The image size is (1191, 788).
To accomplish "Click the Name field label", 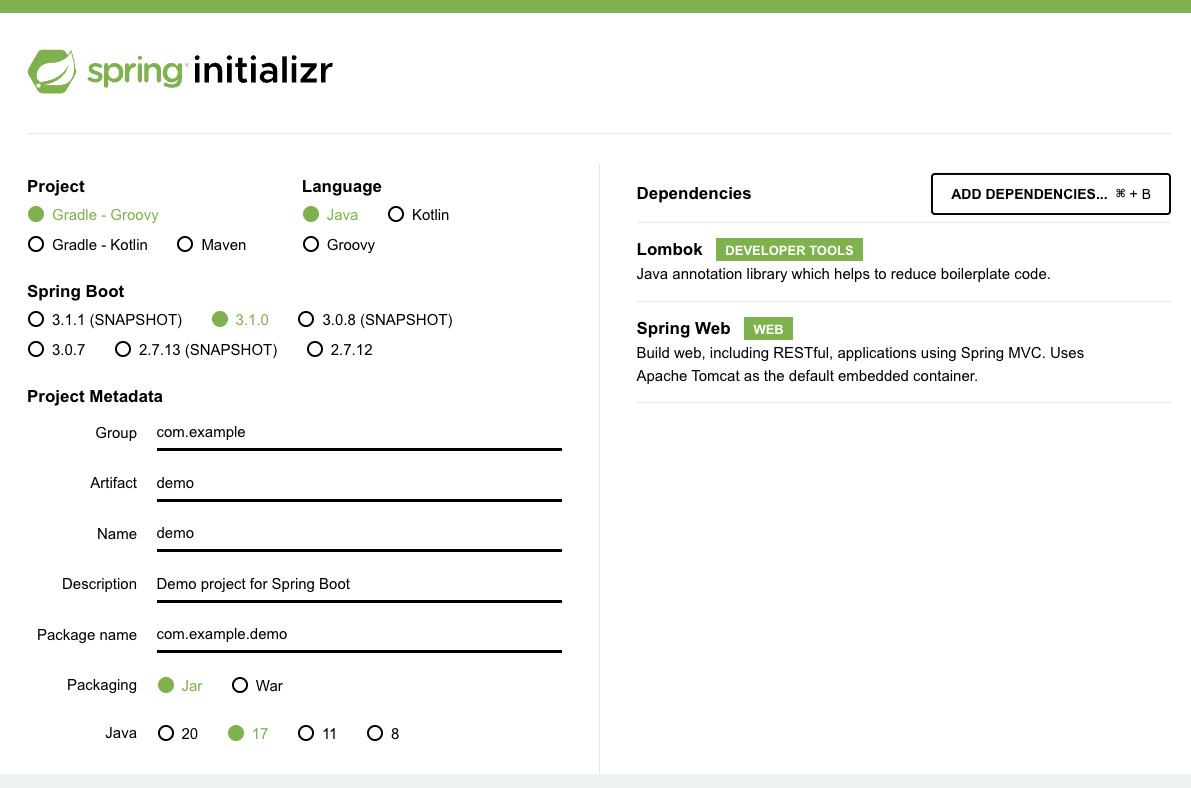I will click(x=116, y=533).
